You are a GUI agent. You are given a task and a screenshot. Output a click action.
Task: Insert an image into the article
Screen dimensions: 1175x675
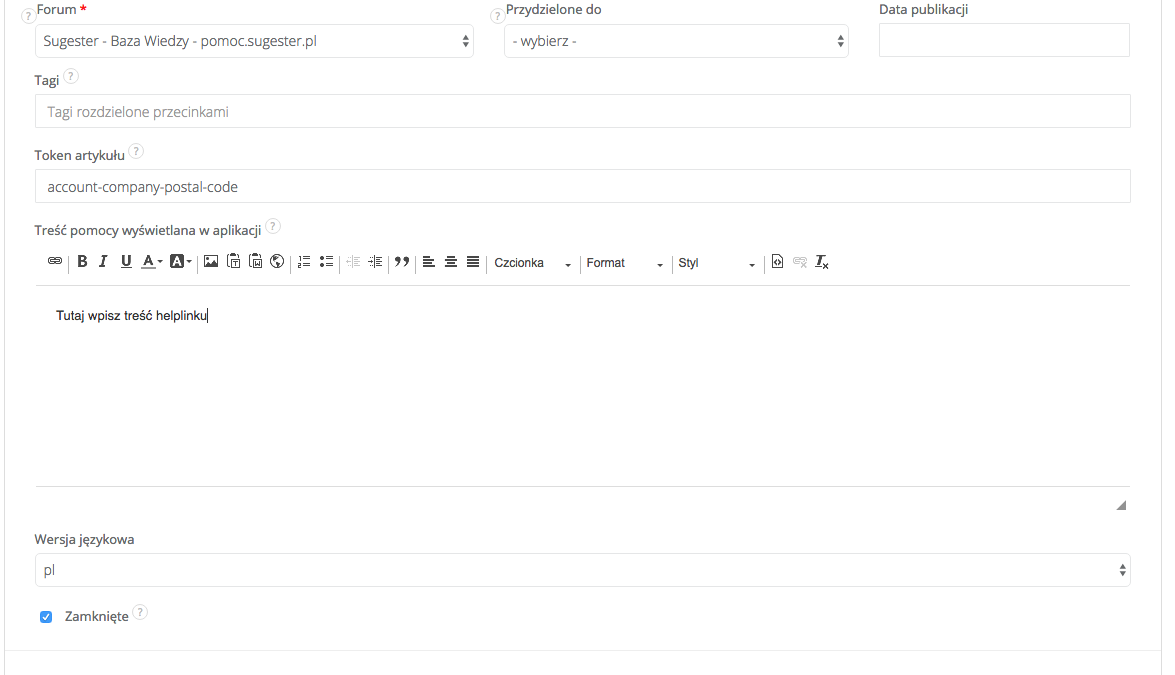pos(210,262)
